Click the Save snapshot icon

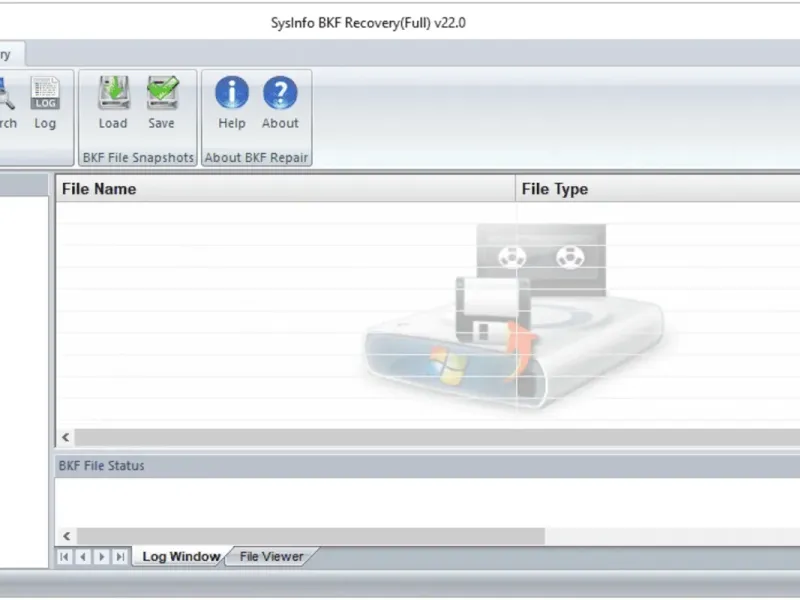pyautogui.click(x=162, y=102)
